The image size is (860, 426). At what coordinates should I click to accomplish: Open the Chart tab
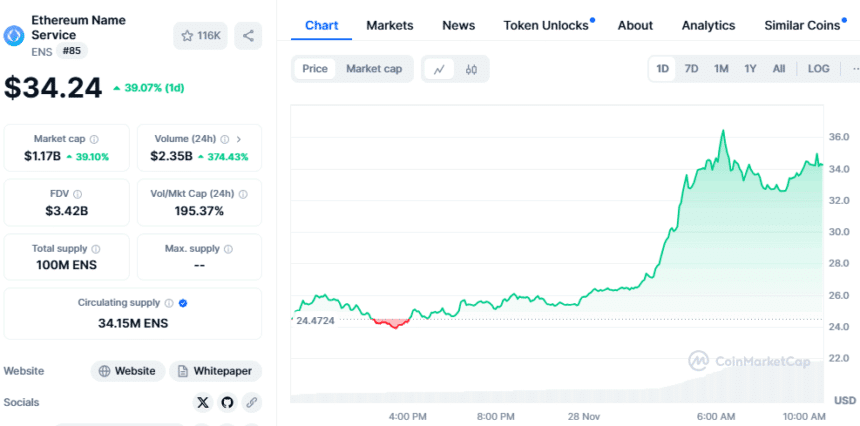point(321,25)
